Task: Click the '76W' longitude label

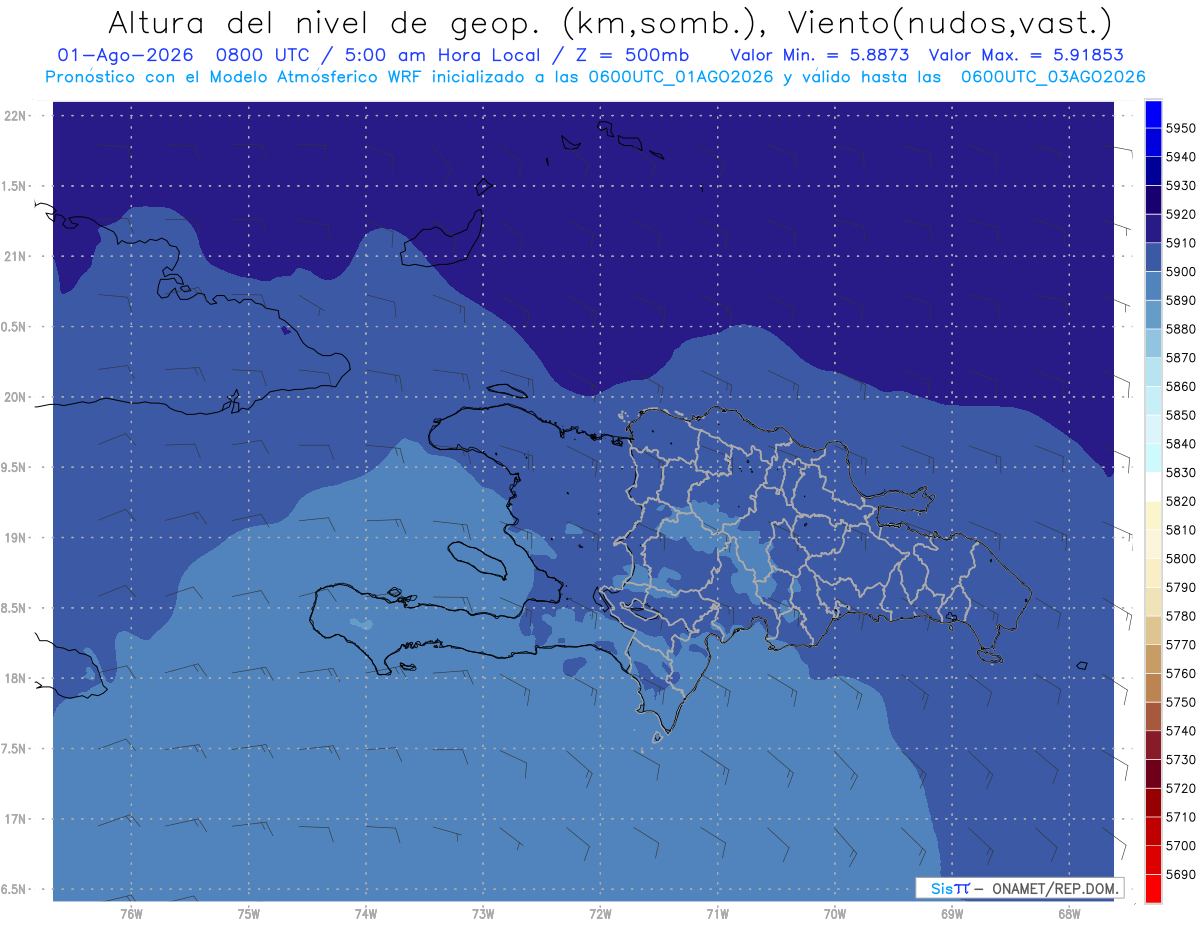Action: coord(131,914)
